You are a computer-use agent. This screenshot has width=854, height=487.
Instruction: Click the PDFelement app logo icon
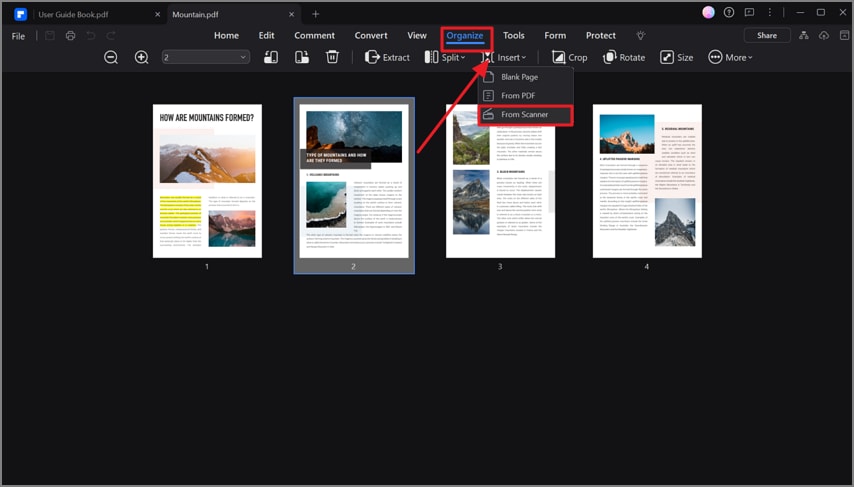(x=20, y=14)
